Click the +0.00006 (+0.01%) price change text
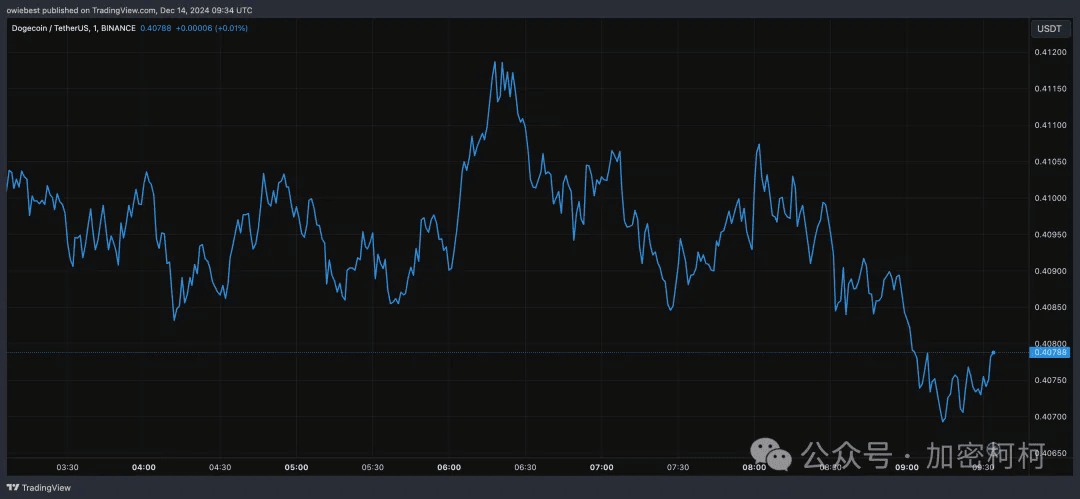The height and width of the screenshot is (499, 1080). pos(212,28)
